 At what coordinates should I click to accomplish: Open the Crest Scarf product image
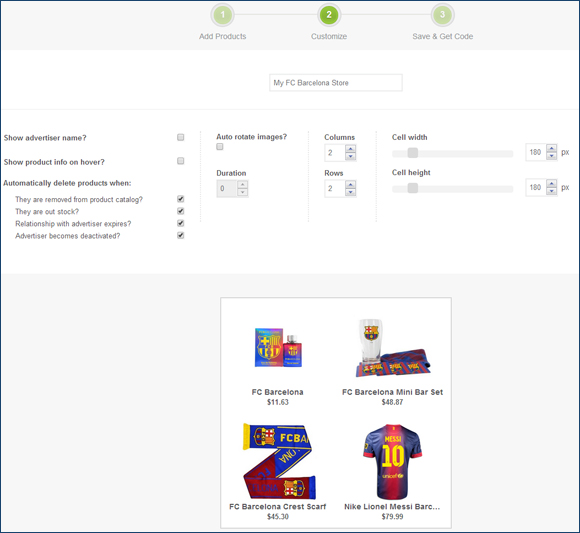pos(279,461)
